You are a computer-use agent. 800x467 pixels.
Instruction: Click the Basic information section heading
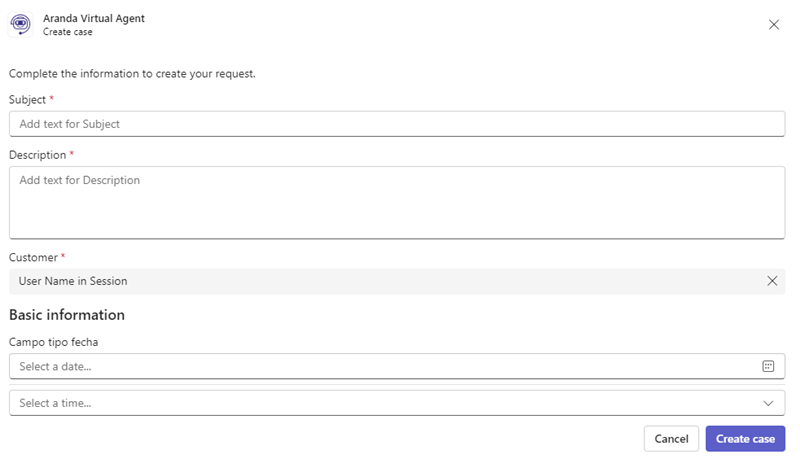(x=67, y=315)
